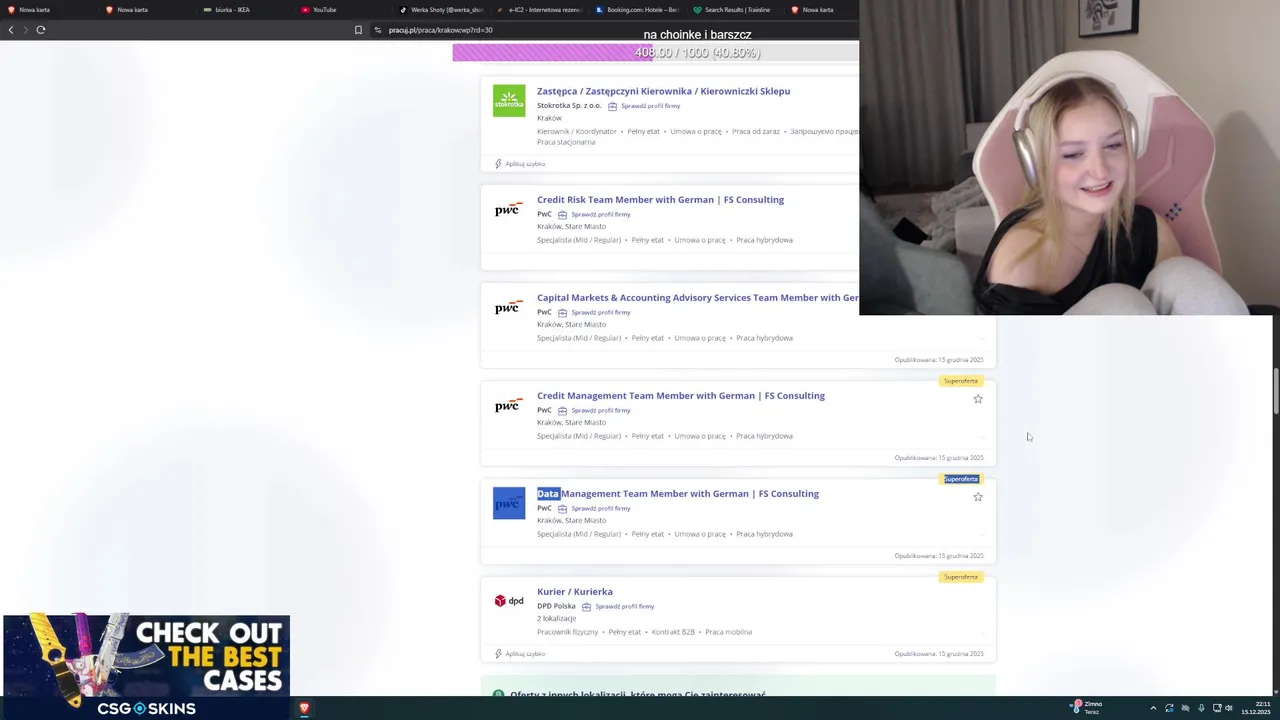Click Kraków, Stare Miasto on Credit Risk offer
Image resolution: width=1280 pixels, height=720 pixels.
coord(571,226)
